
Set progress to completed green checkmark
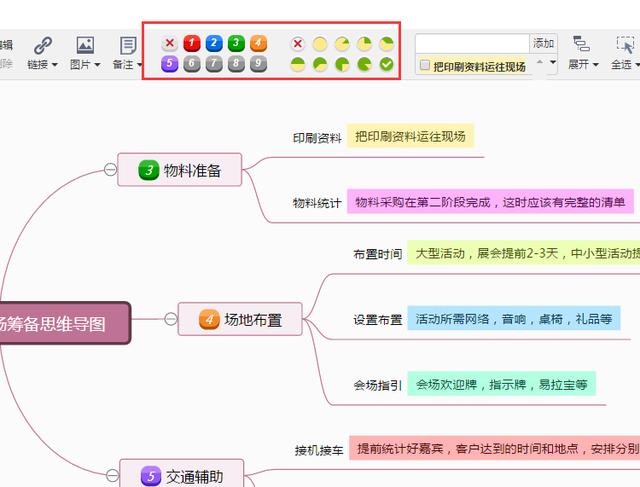[386, 64]
